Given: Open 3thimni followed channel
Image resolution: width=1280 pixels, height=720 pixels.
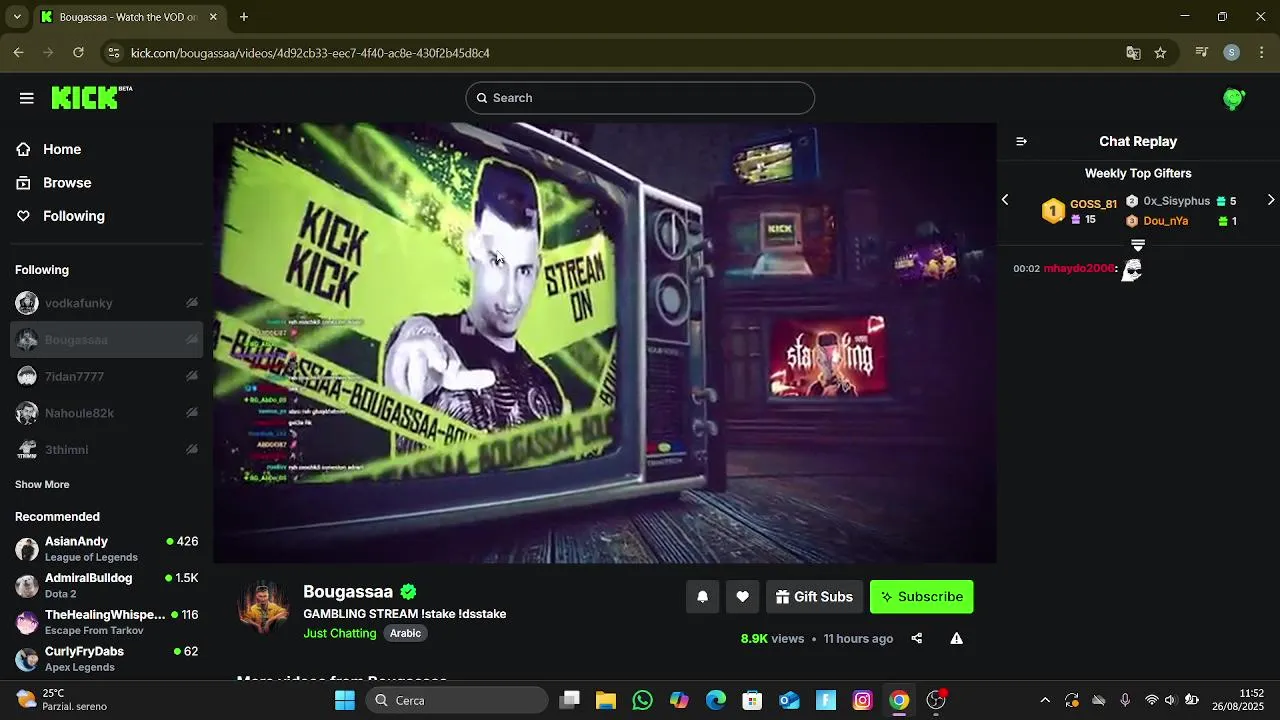Looking at the screenshot, I should (x=106, y=450).
